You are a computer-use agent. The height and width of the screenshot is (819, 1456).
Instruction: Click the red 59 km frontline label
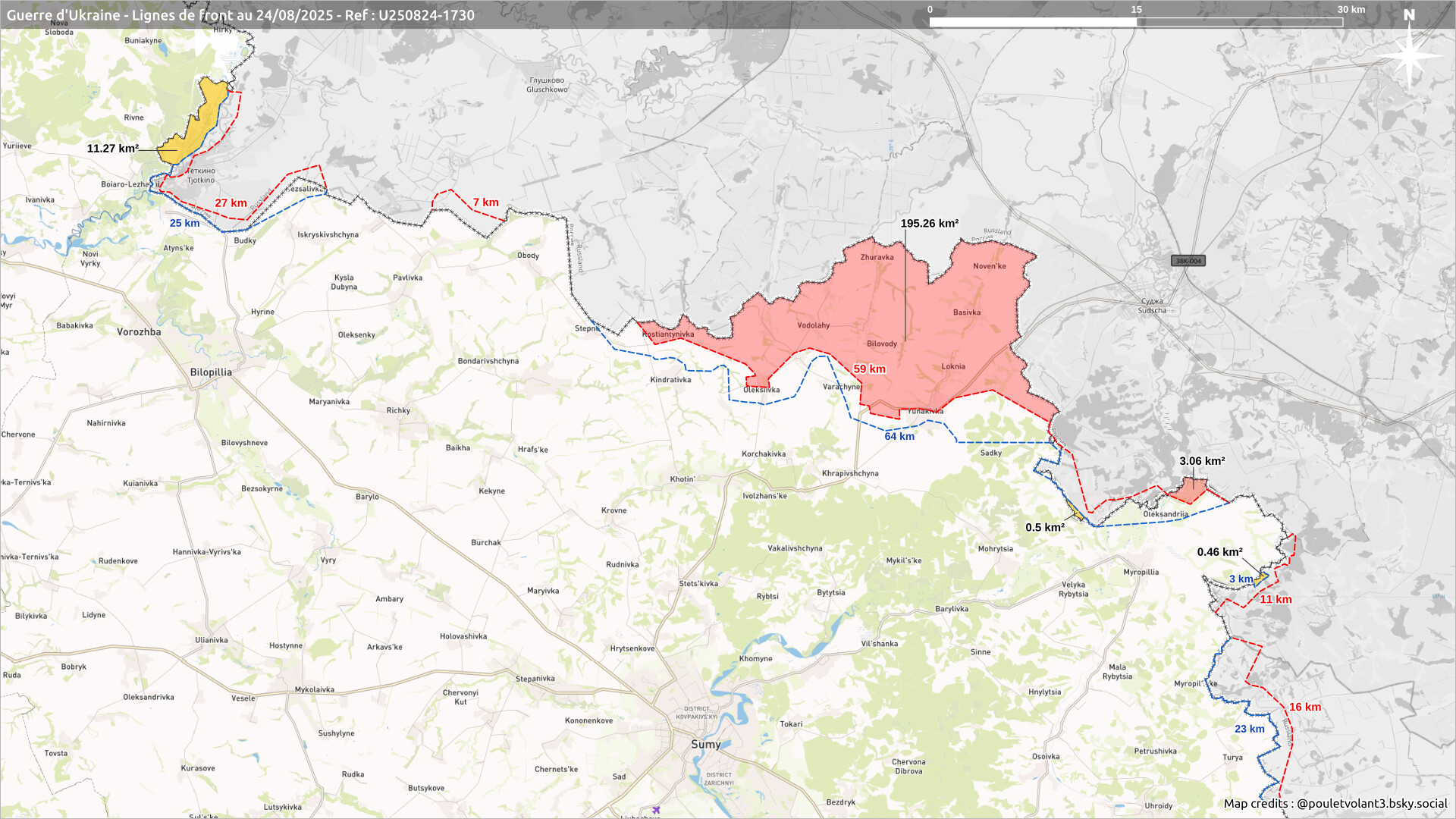[x=869, y=369]
